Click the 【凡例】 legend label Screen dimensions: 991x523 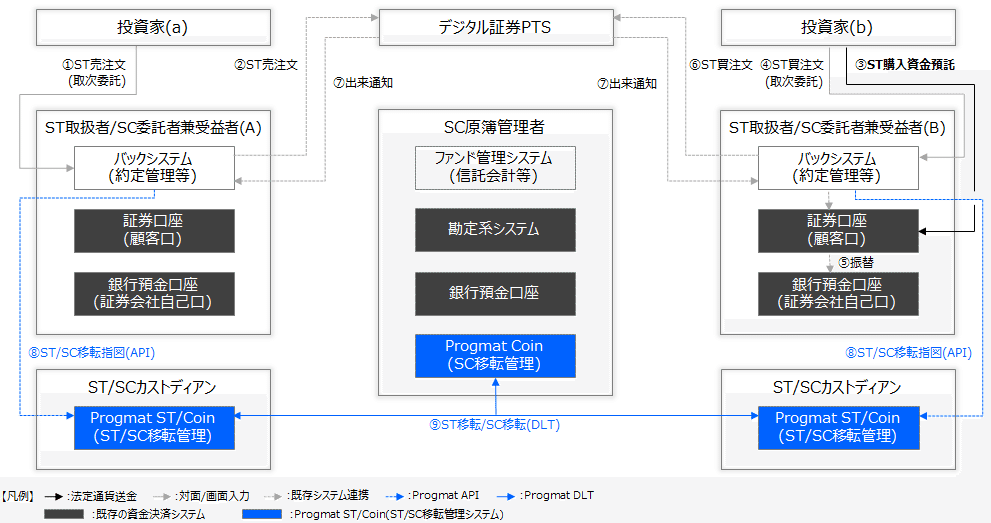[x=19, y=496]
